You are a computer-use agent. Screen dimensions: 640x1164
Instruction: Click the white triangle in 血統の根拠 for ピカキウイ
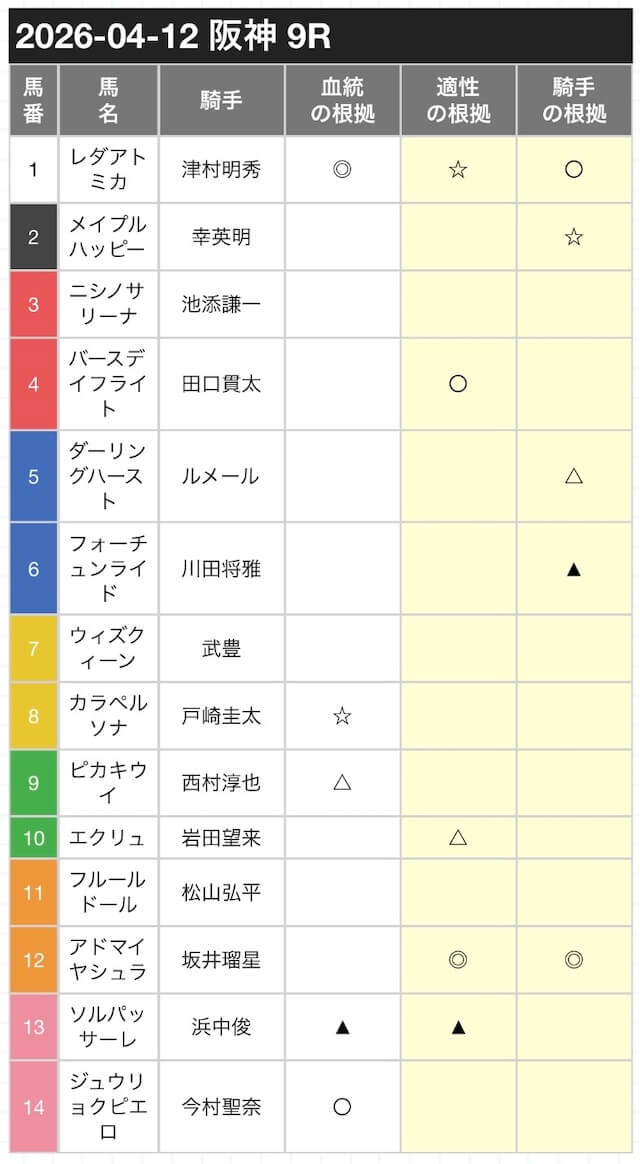[342, 783]
